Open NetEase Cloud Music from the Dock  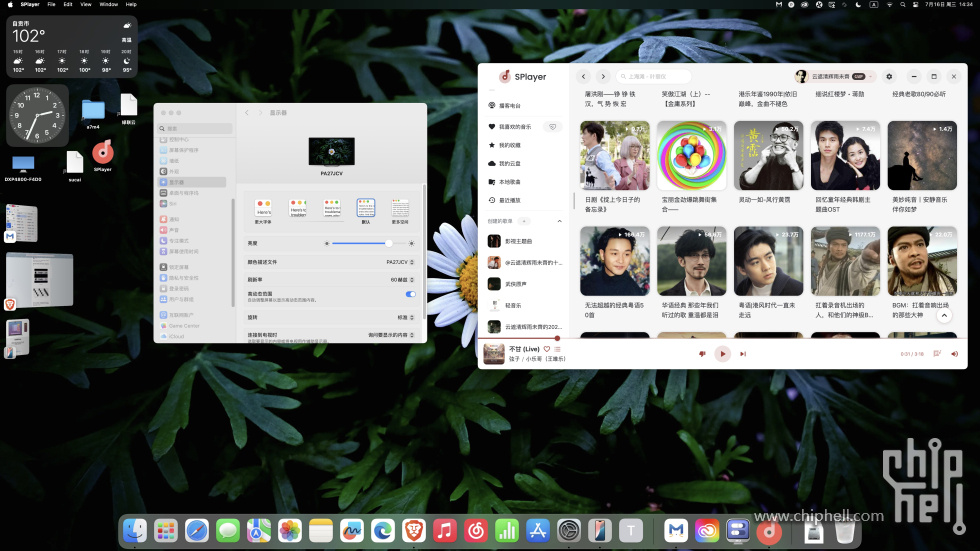coord(476,531)
